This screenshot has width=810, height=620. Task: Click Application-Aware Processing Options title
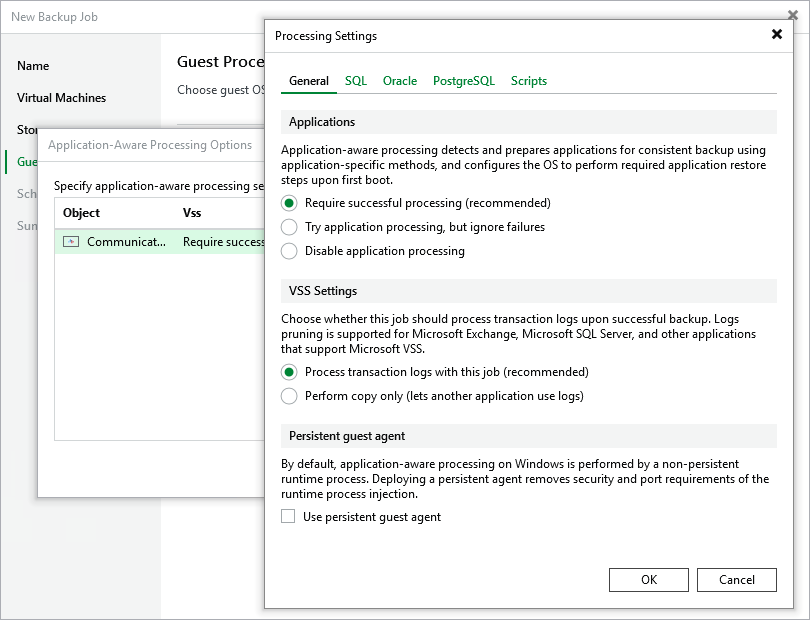[150, 145]
